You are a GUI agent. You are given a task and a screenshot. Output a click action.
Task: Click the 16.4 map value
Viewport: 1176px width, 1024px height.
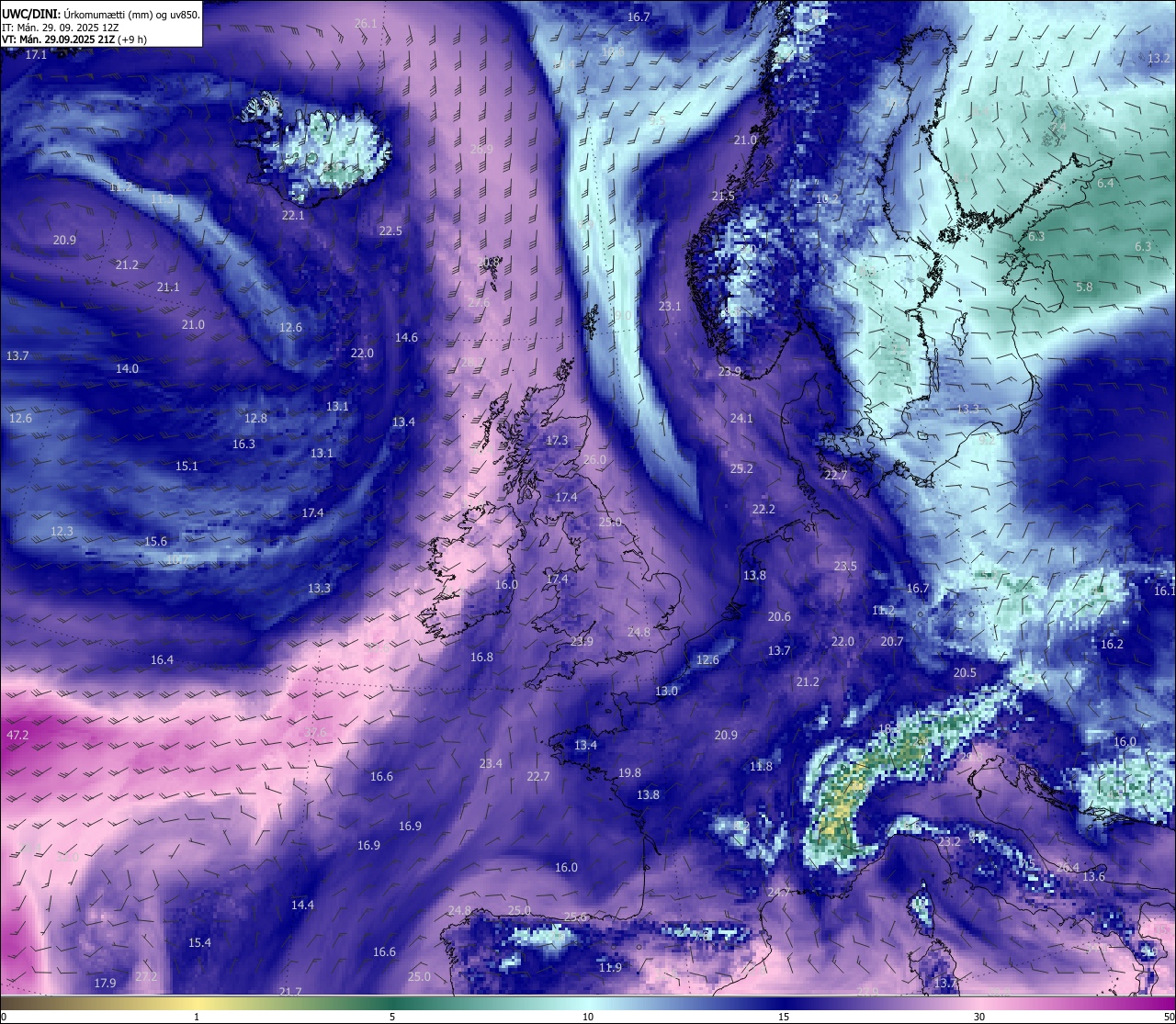click(x=162, y=659)
